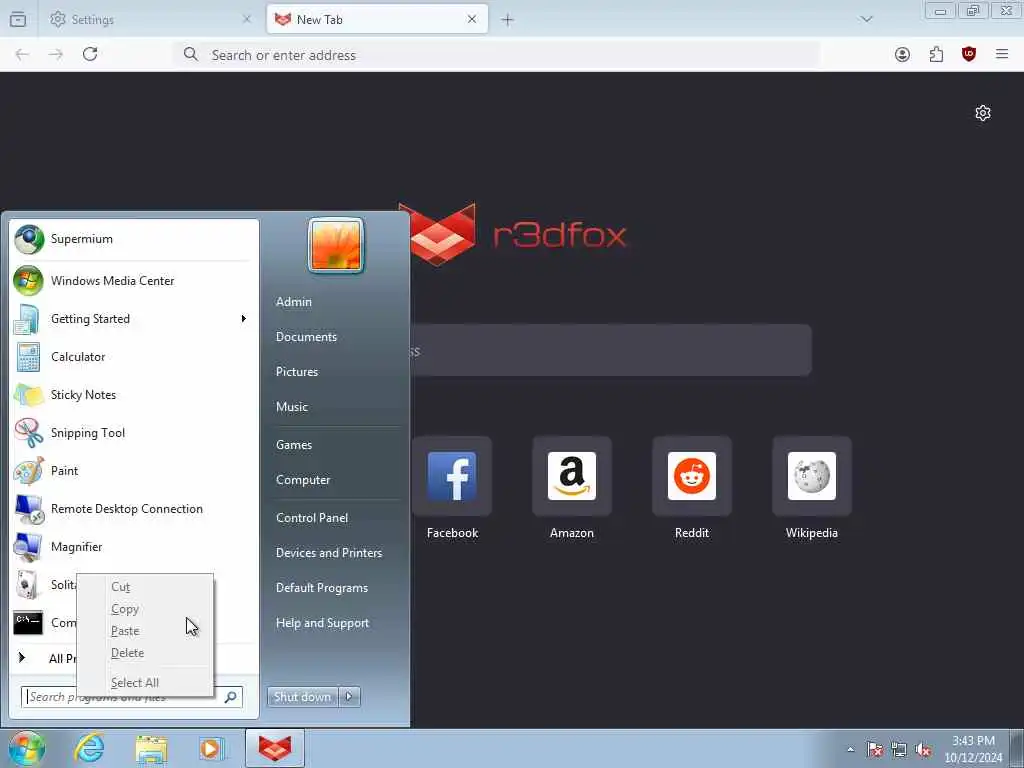Open the muted volume tray icon
The width and height of the screenshot is (1024, 768).
[923, 750]
